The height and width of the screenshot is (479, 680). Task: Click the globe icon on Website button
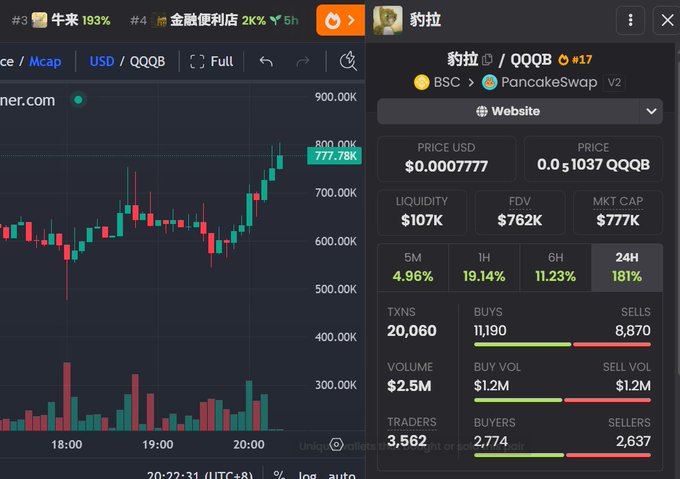(481, 111)
